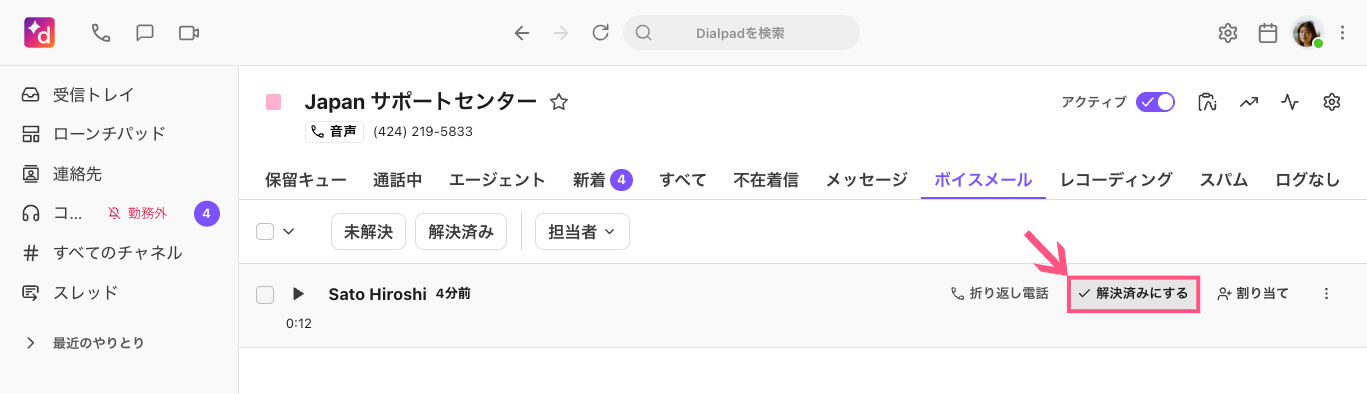
Task: Open the calendar icon in top bar
Action: pyautogui.click(x=1268, y=33)
